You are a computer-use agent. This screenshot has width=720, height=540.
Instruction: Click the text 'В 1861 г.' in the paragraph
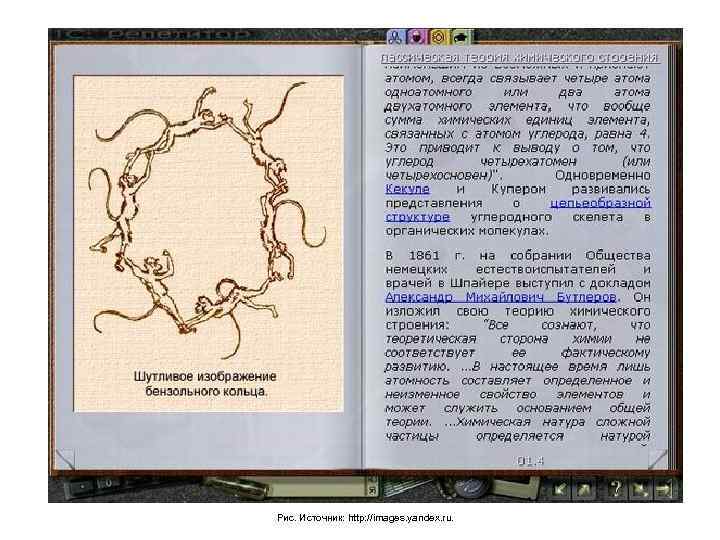click(425, 255)
